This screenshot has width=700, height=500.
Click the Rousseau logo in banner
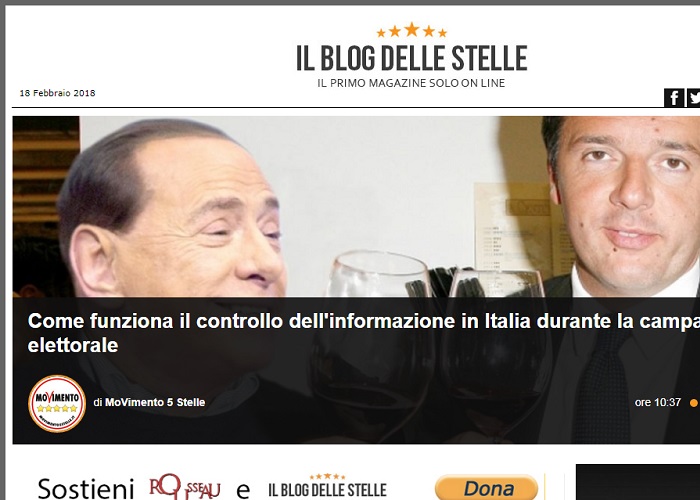pos(185,487)
